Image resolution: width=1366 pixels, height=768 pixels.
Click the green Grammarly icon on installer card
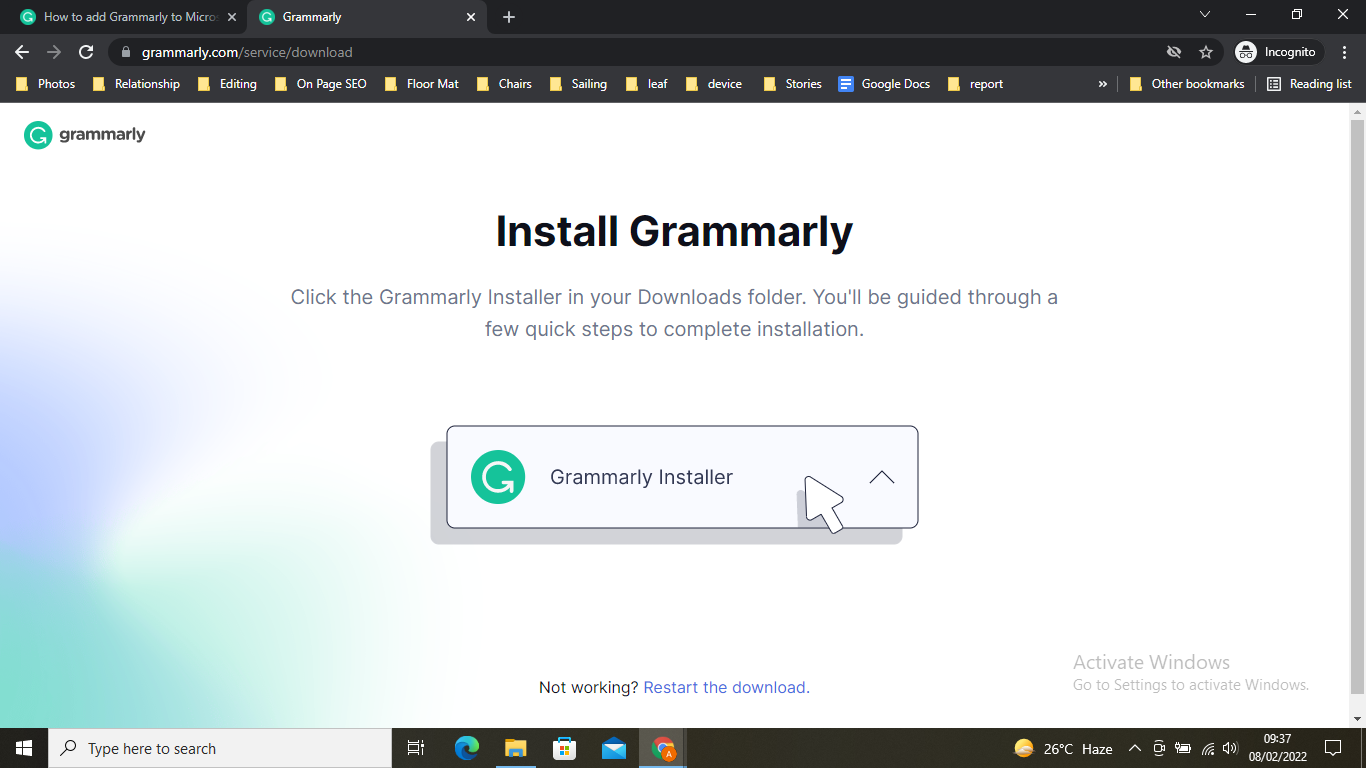click(x=498, y=477)
